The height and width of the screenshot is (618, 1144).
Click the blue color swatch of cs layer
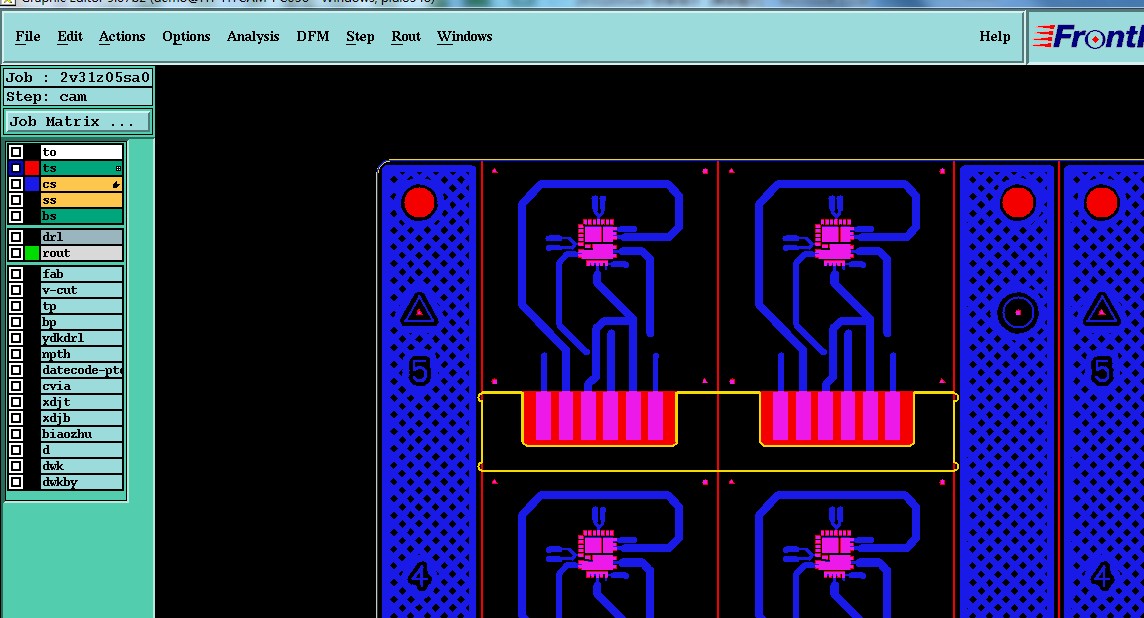pos(32,185)
